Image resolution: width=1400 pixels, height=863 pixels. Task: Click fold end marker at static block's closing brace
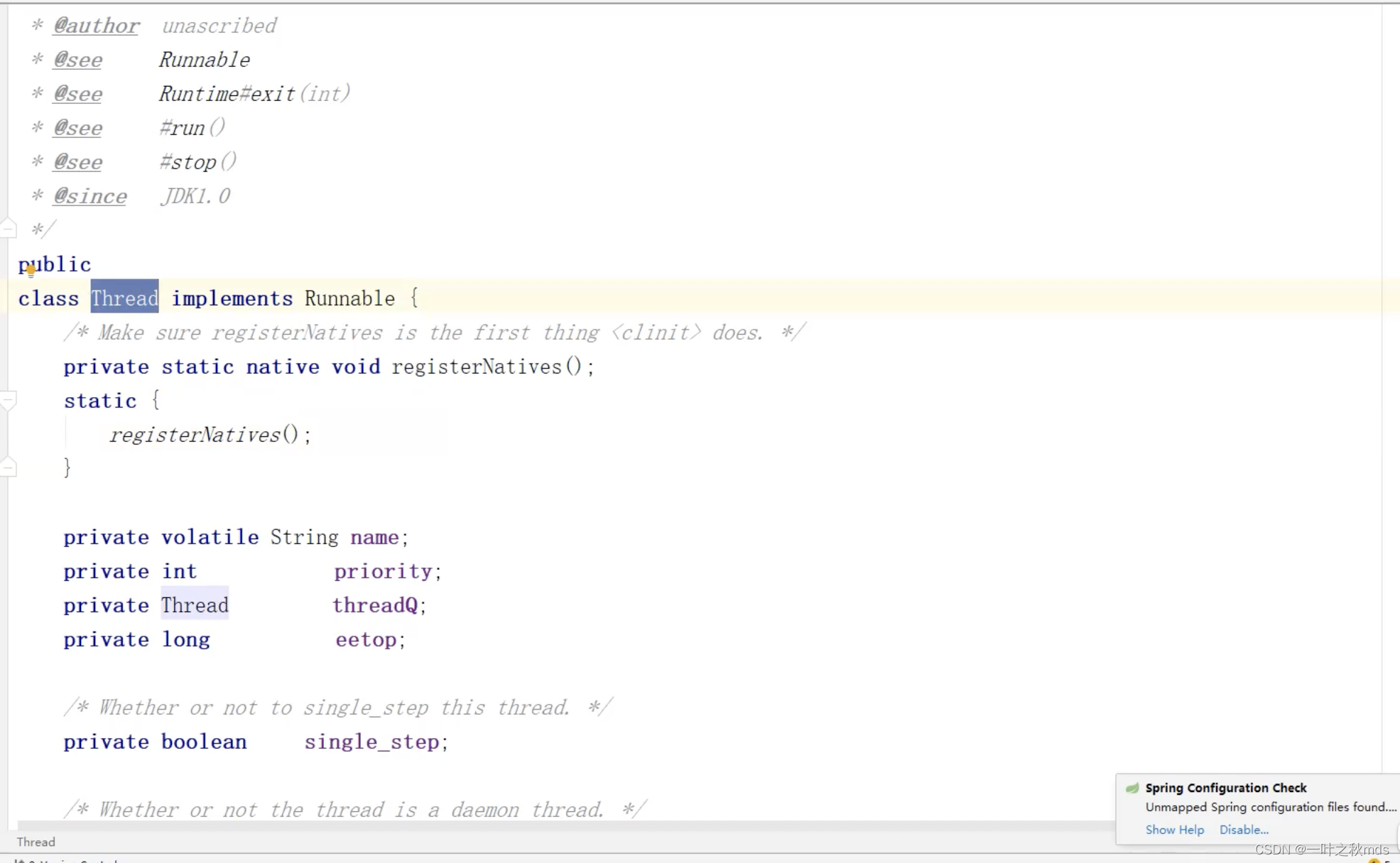point(9,467)
